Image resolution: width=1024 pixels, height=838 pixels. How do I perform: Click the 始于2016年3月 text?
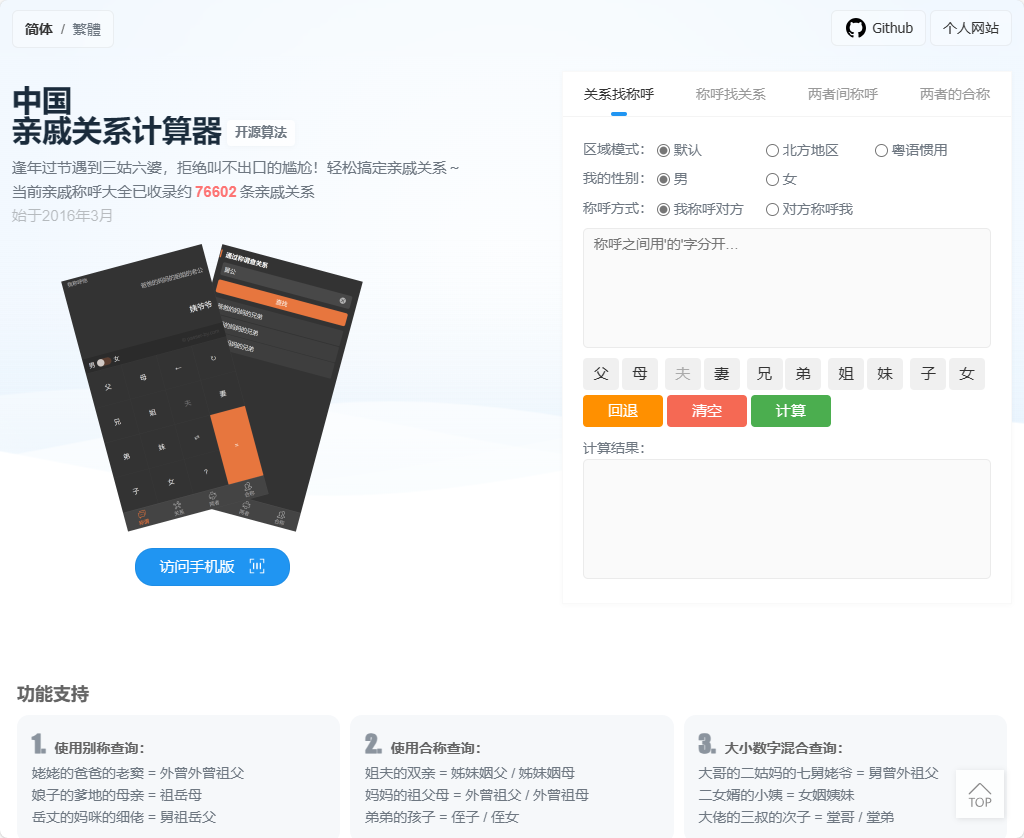coord(62,216)
